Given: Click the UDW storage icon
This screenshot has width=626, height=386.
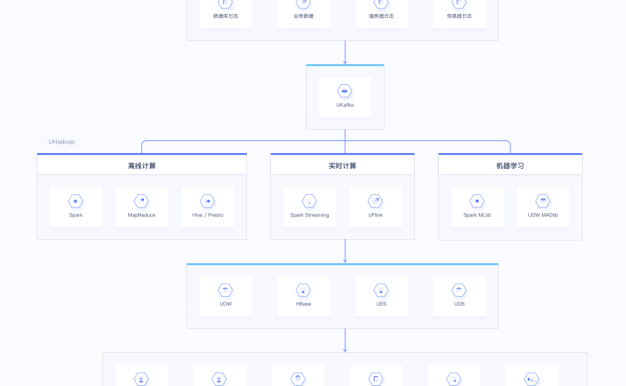Looking at the screenshot, I should 226,290.
